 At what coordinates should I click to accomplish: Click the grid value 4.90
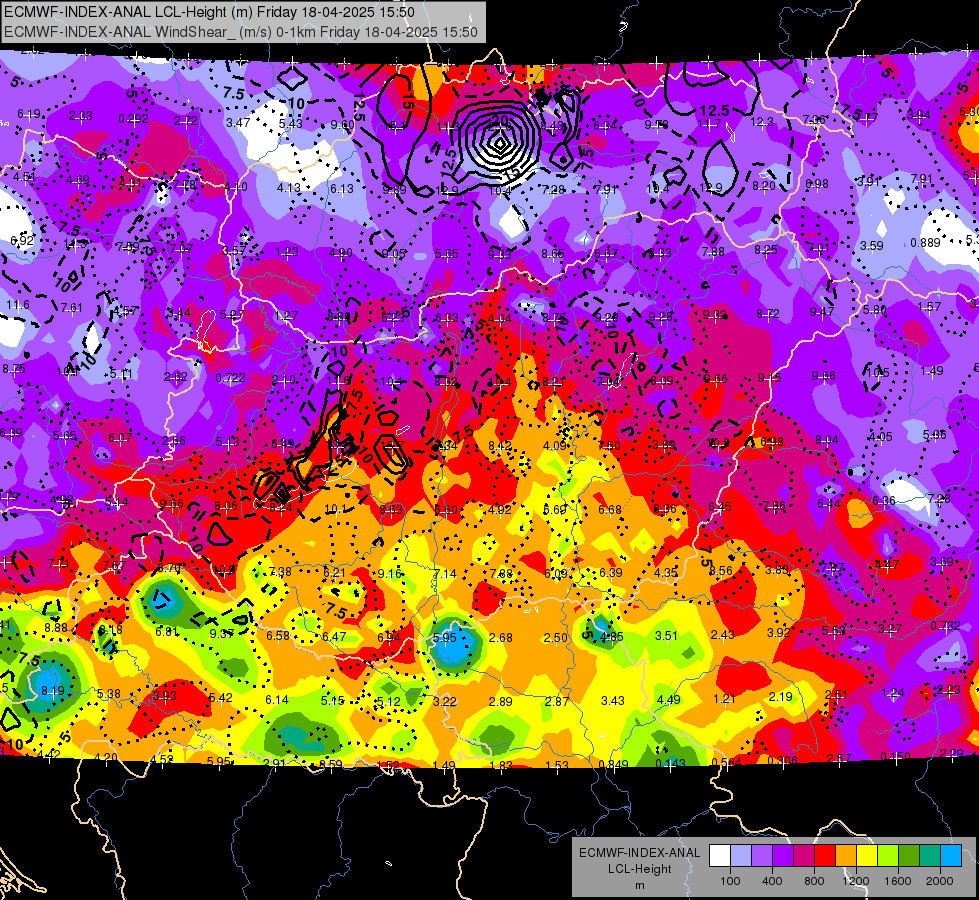tap(341, 253)
